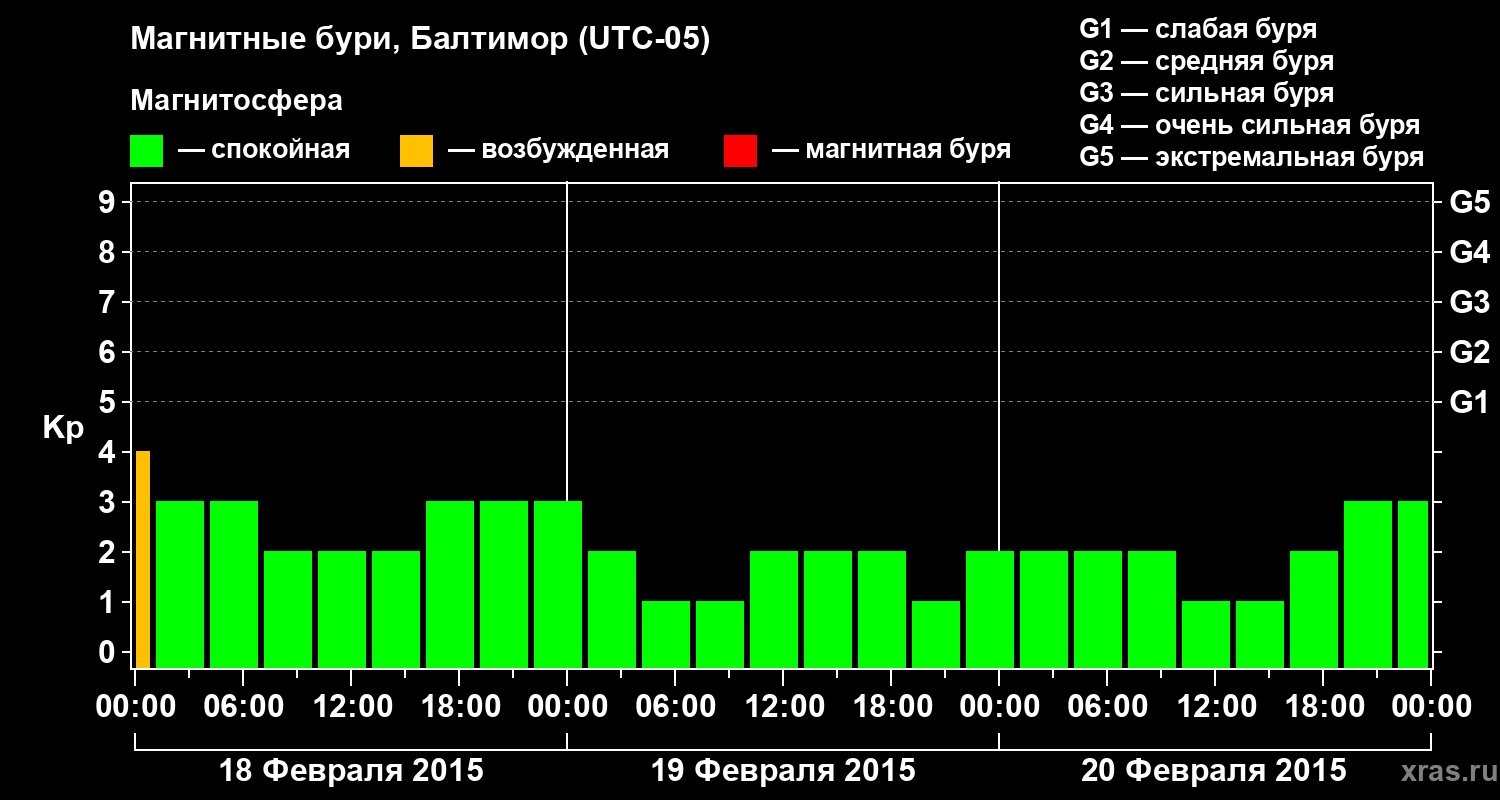
Task: Click the orange 'возбужденная' legend swatch
Action: pyautogui.click(x=416, y=151)
